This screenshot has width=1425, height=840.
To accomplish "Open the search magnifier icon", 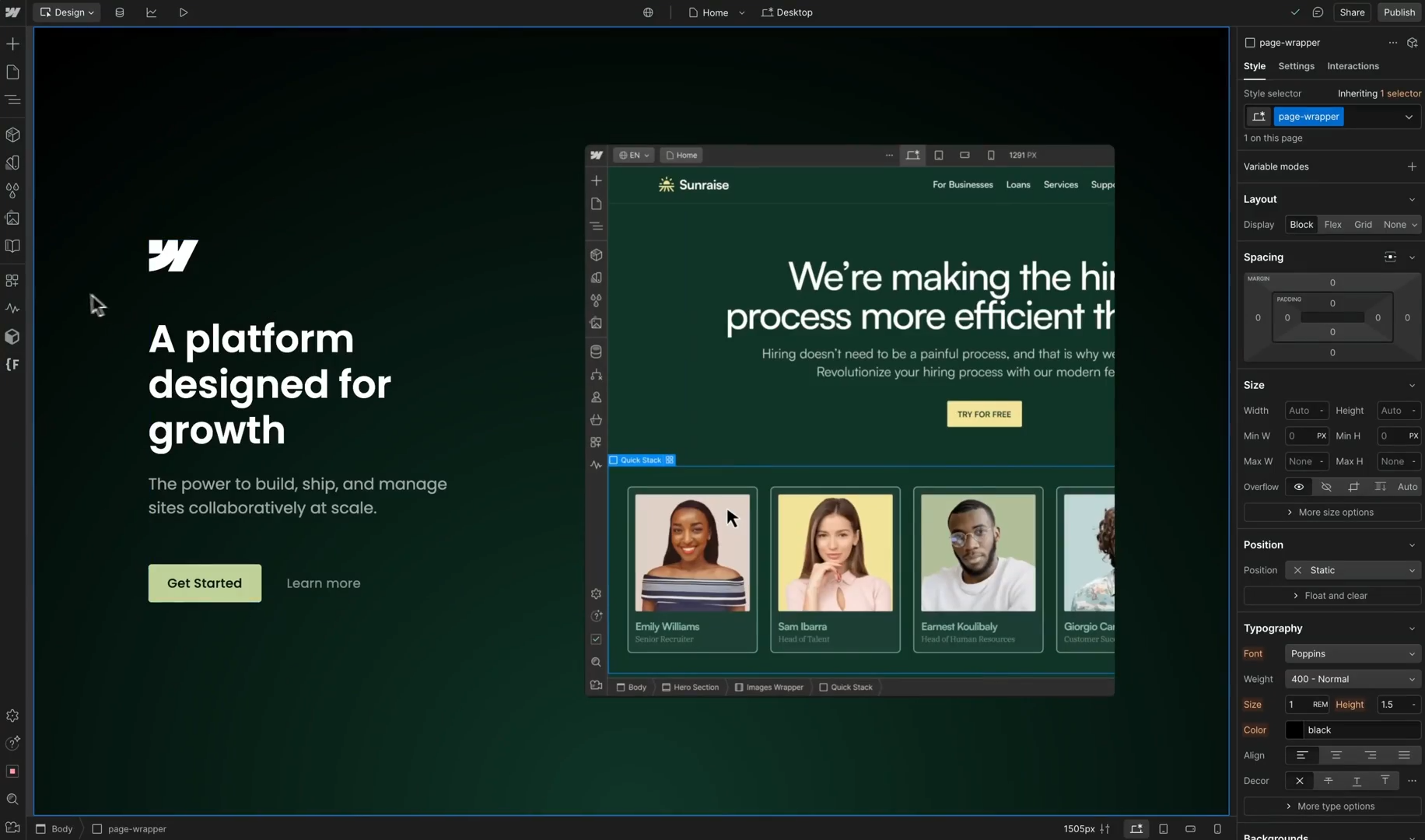I will (x=12, y=800).
